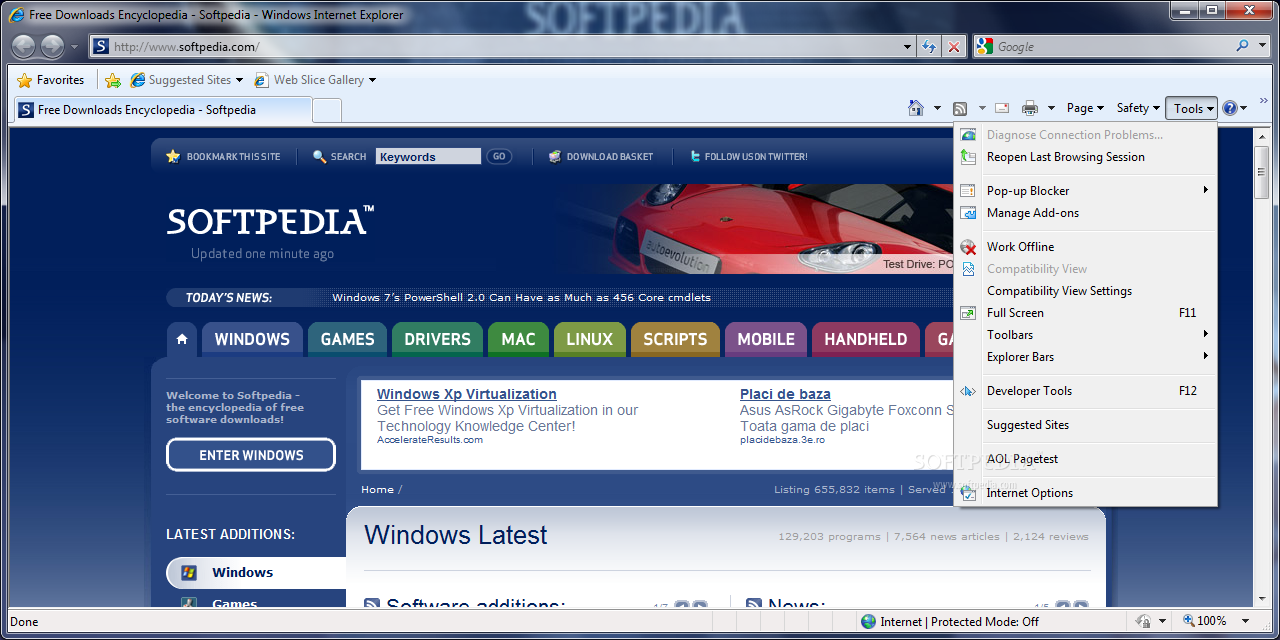Click the Download Basket icon
This screenshot has height=640, width=1280.
tap(555, 156)
